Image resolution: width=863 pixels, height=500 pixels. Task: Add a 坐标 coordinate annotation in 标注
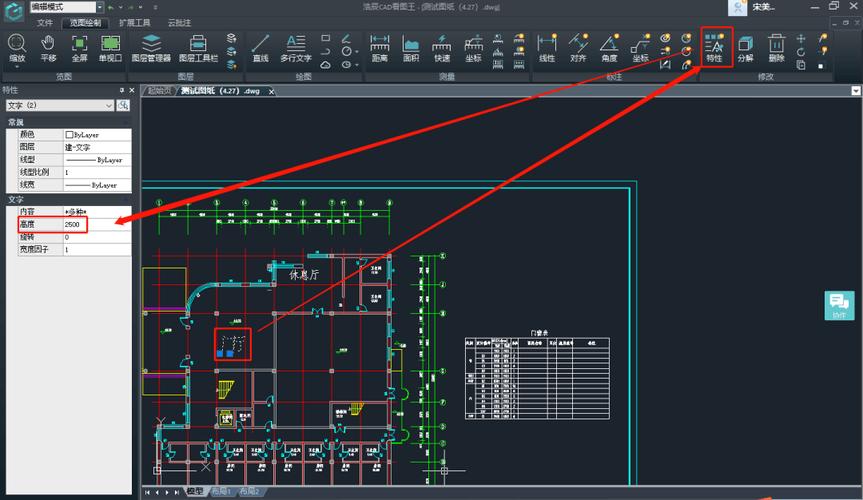pos(641,48)
